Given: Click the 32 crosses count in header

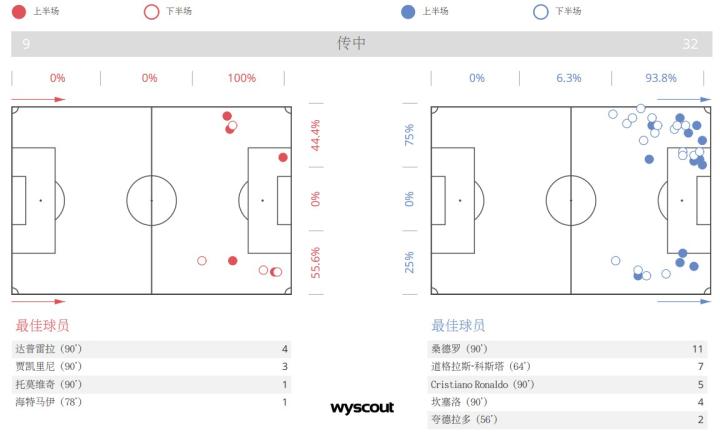Looking at the screenshot, I should [x=690, y=44].
